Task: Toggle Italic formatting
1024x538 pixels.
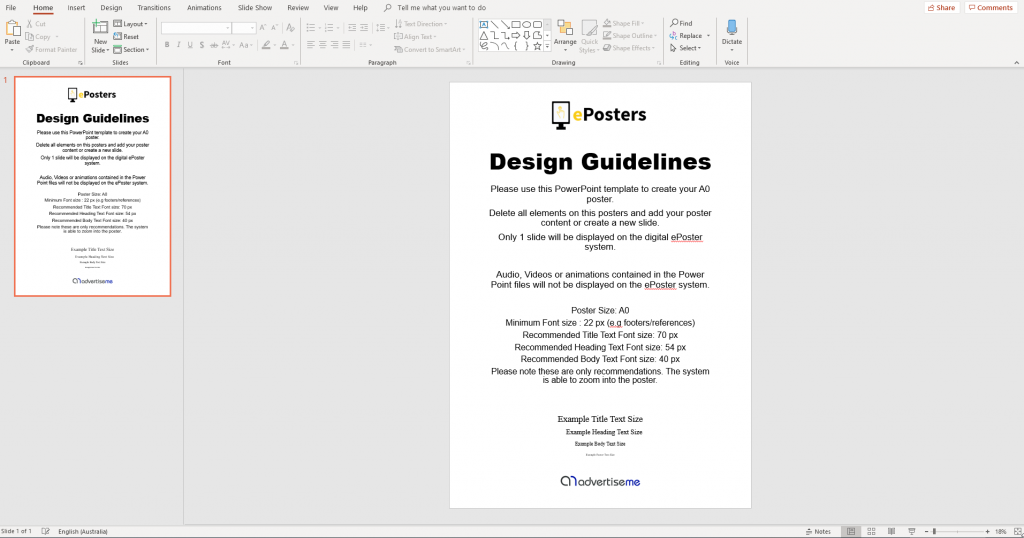Action: 178,45
